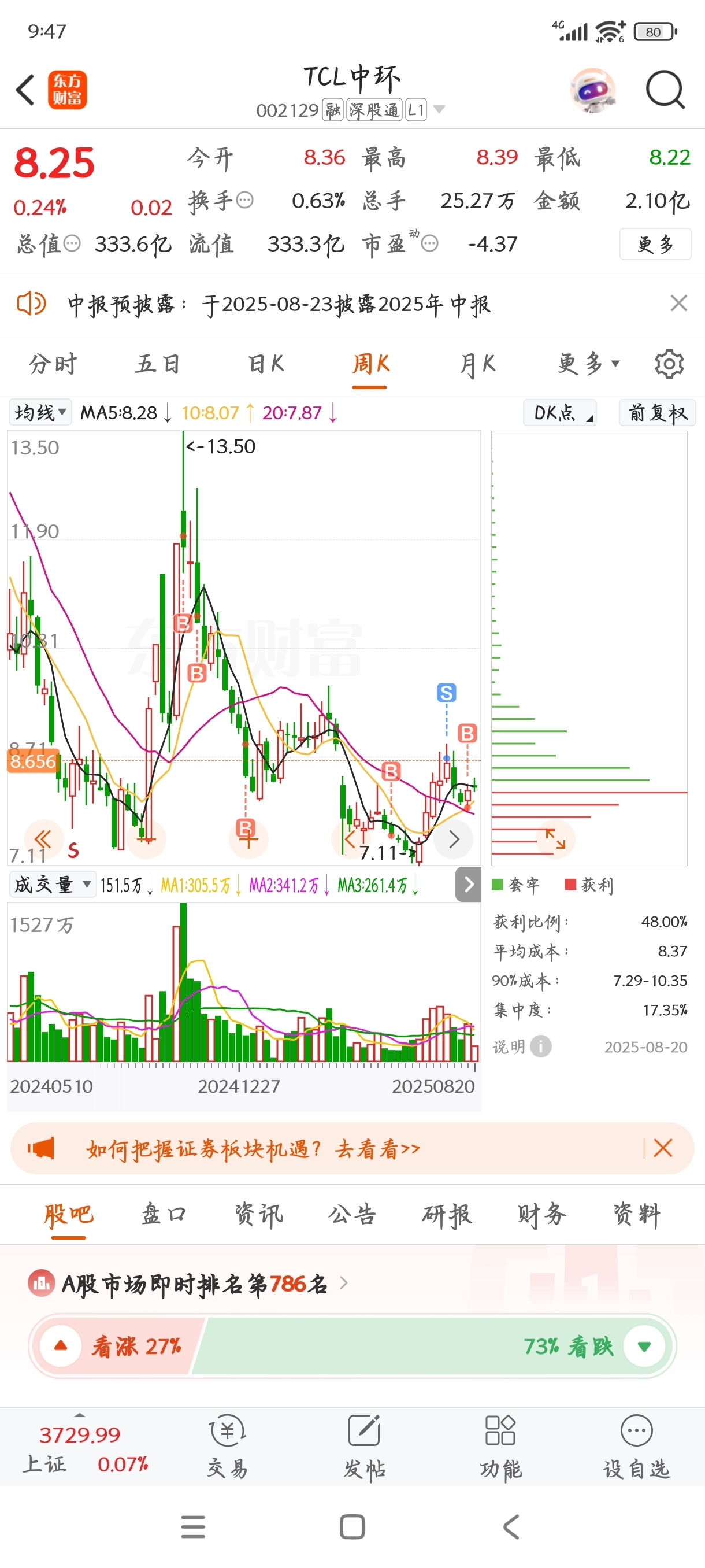
Task: Switch to the 日K chart tab
Action: pos(266,364)
